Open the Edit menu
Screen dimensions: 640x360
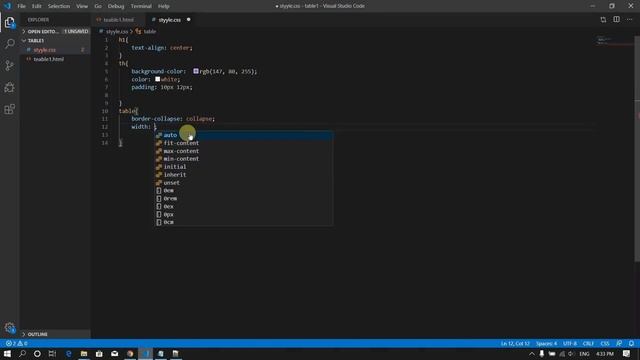[x=36, y=6]
